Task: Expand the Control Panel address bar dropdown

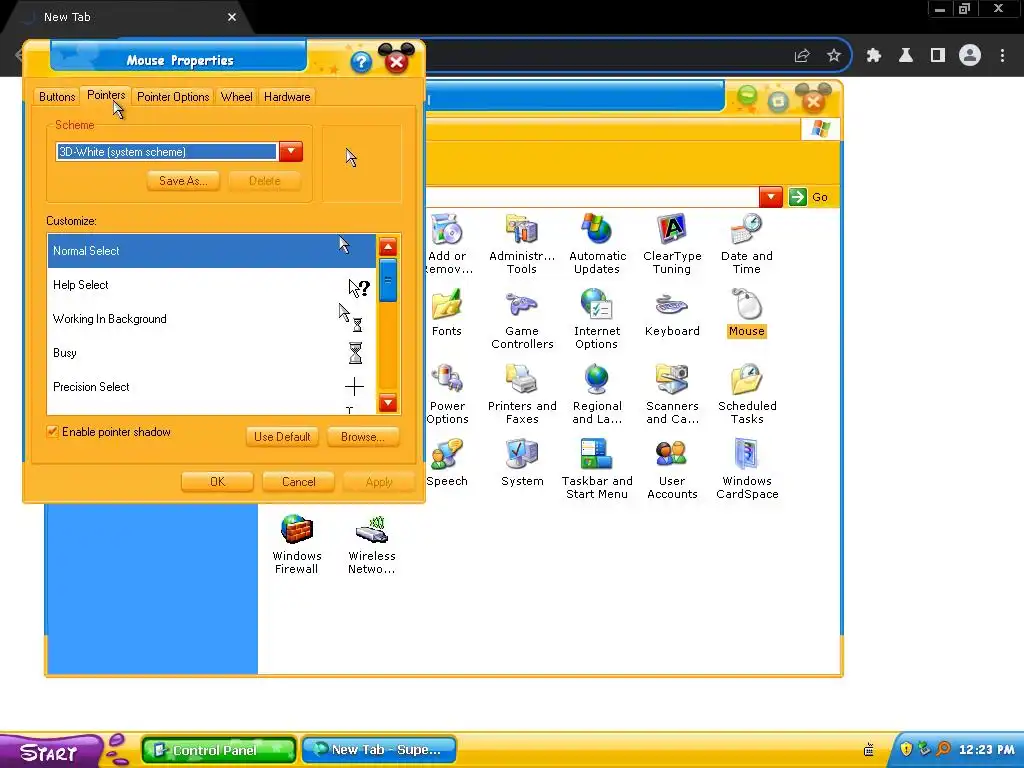Action: click(771, 197)
